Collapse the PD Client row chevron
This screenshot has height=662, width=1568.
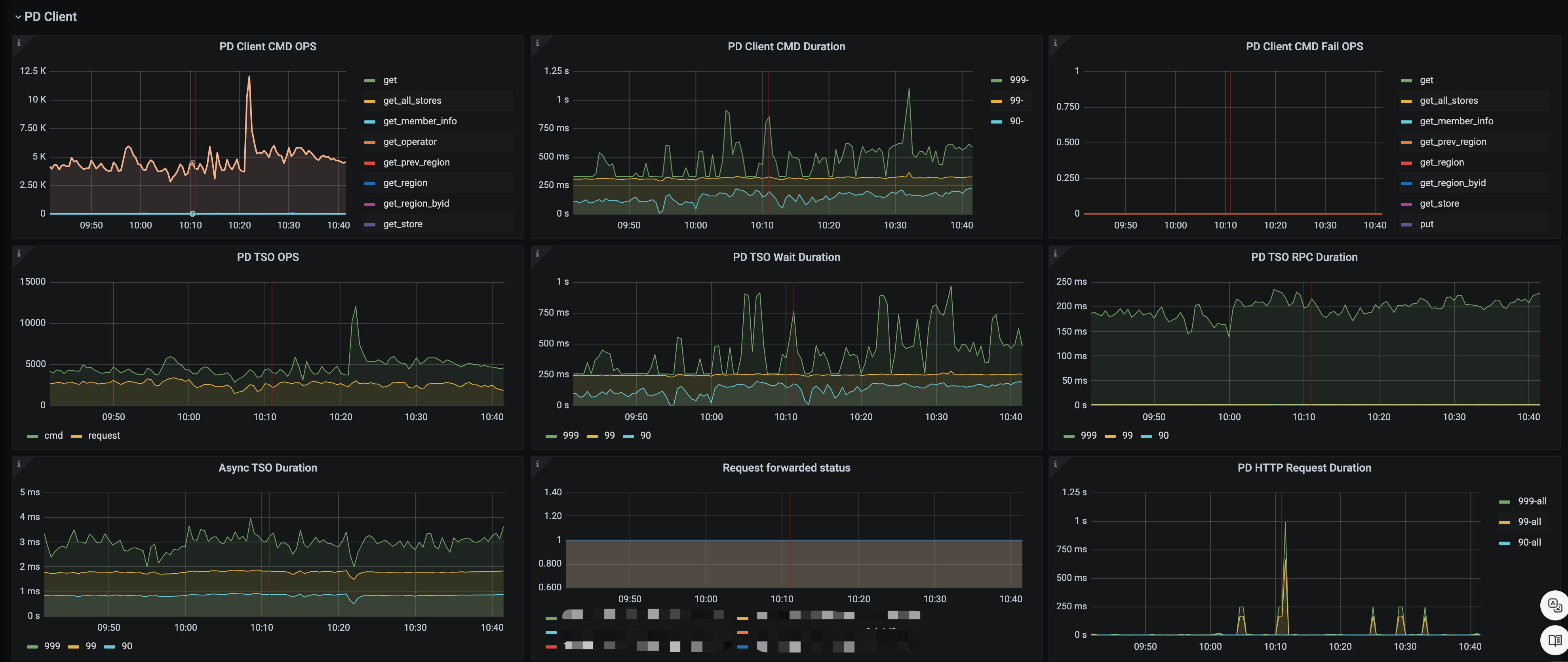18,17
